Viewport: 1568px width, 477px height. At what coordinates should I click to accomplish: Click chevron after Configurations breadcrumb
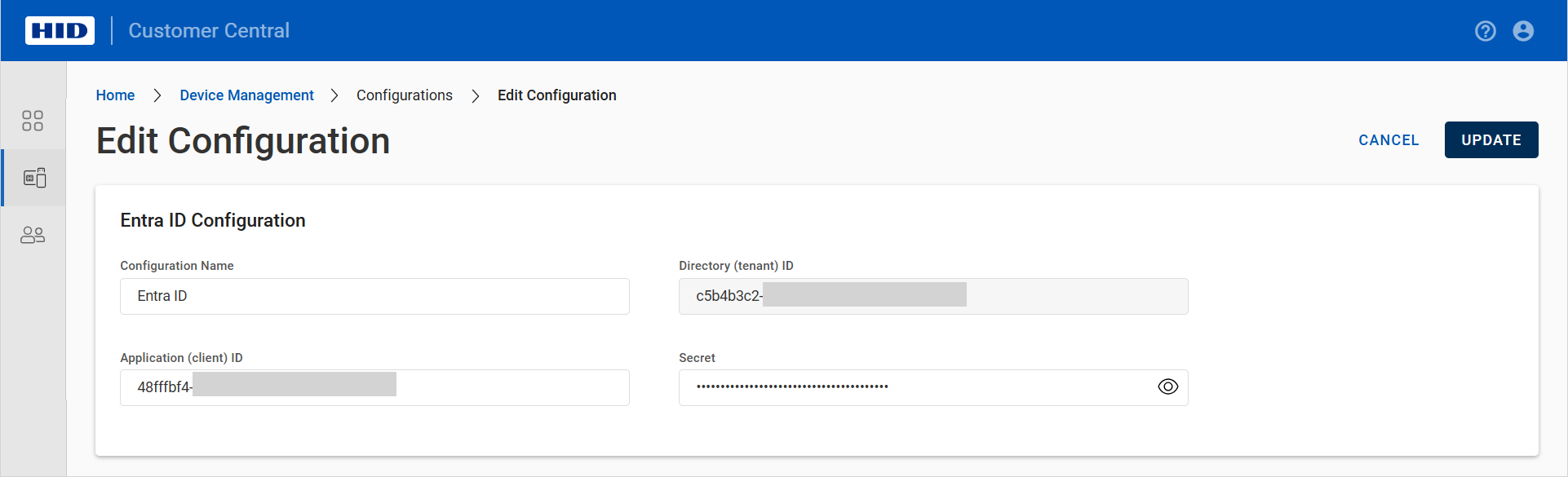(x=475, y=96)
